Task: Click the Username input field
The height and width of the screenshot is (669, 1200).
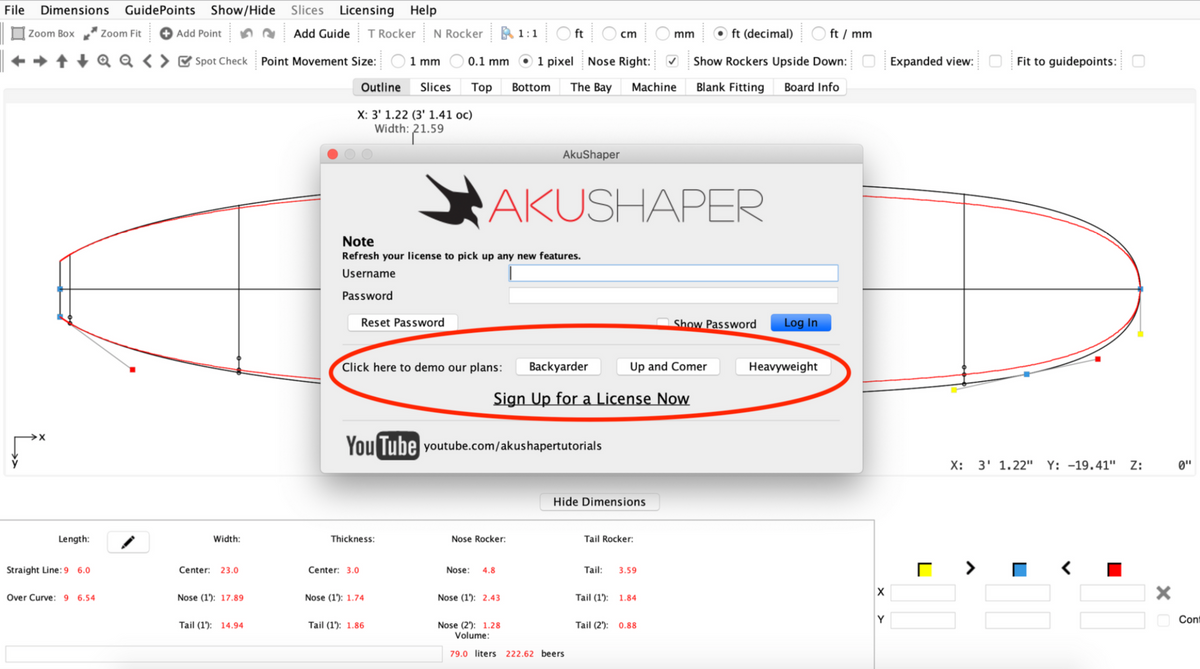Action: click(673, 273)
